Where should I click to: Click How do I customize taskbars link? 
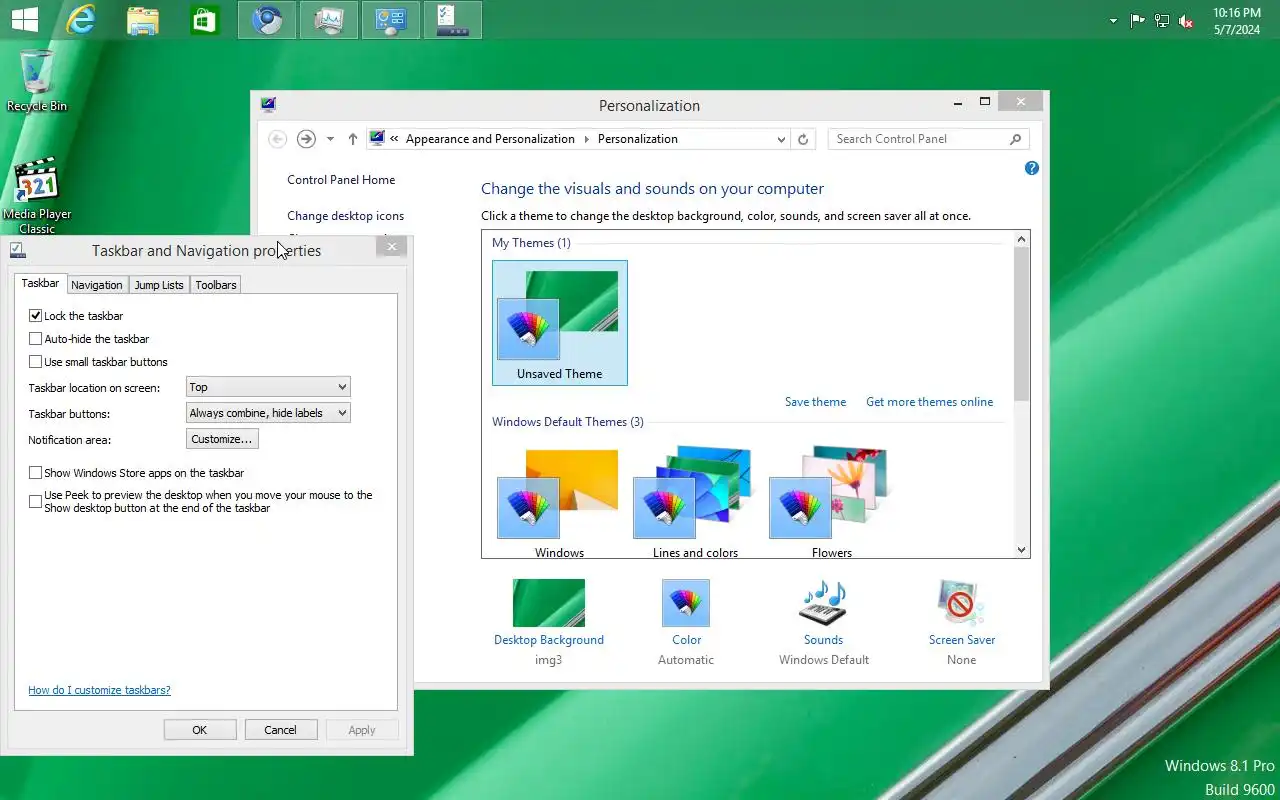click(99, 690)
